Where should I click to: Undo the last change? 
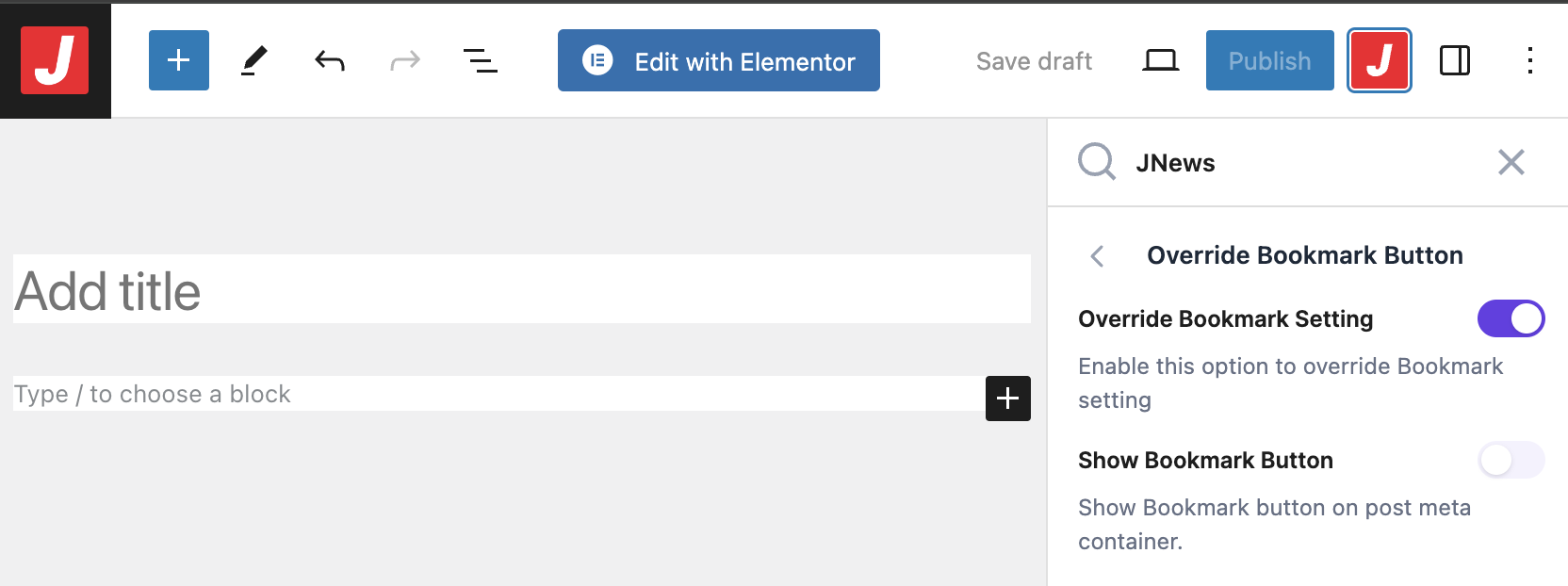tap(330, 61)
